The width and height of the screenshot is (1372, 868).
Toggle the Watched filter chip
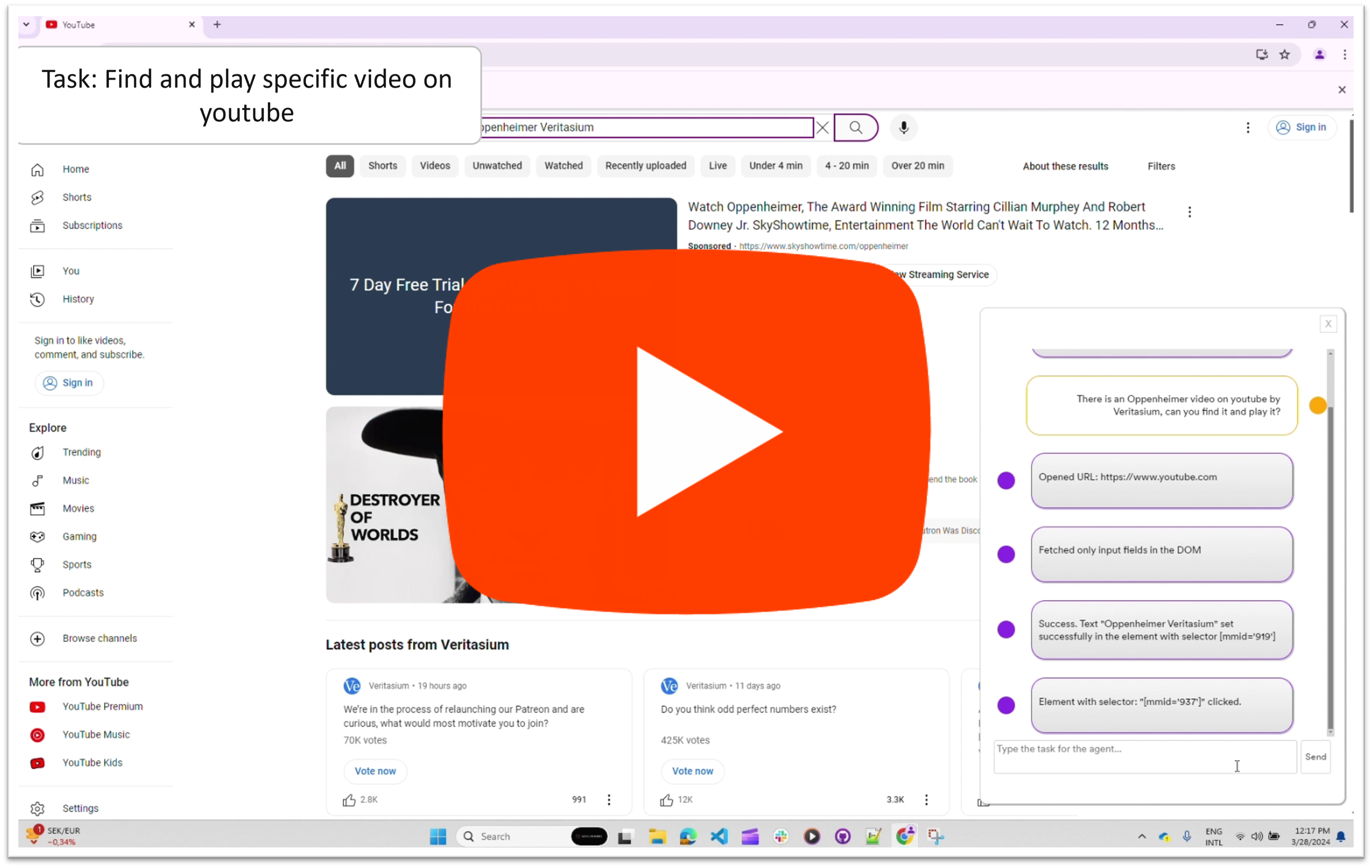[562, 165]
